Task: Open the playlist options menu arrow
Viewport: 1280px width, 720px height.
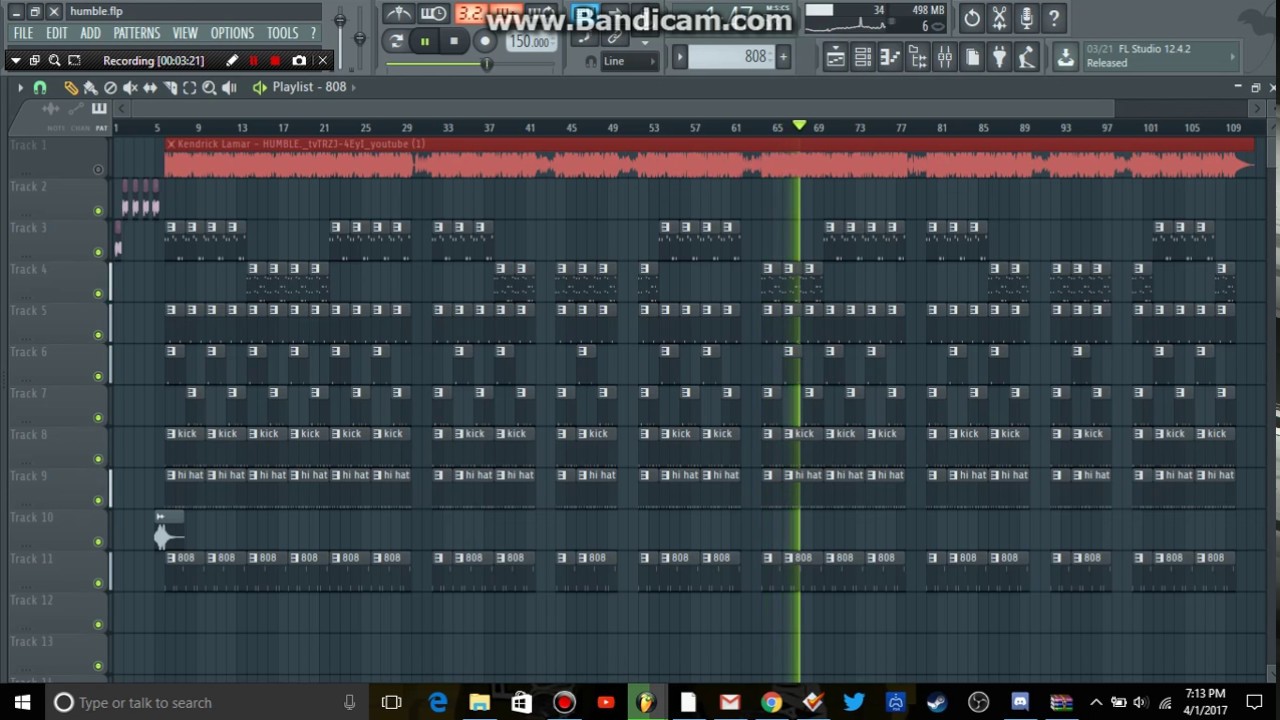Action: point(20,88)
